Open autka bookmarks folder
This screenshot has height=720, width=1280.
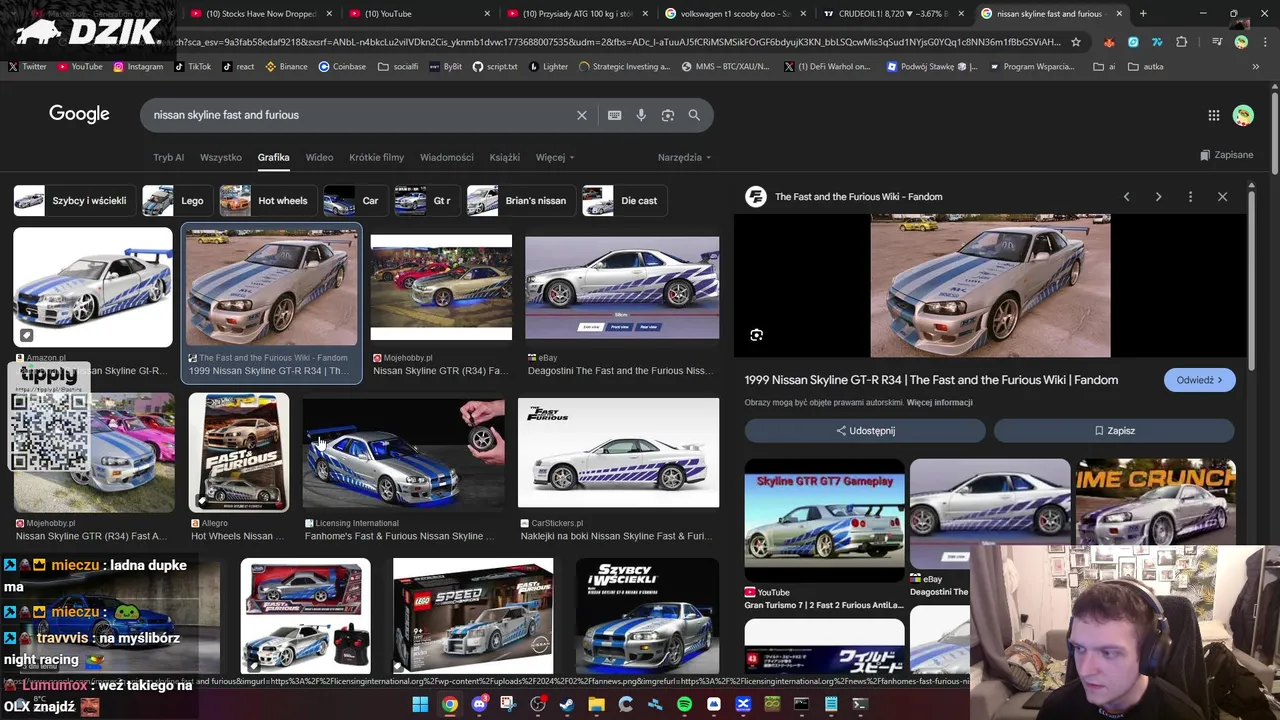pos(1145,66)
